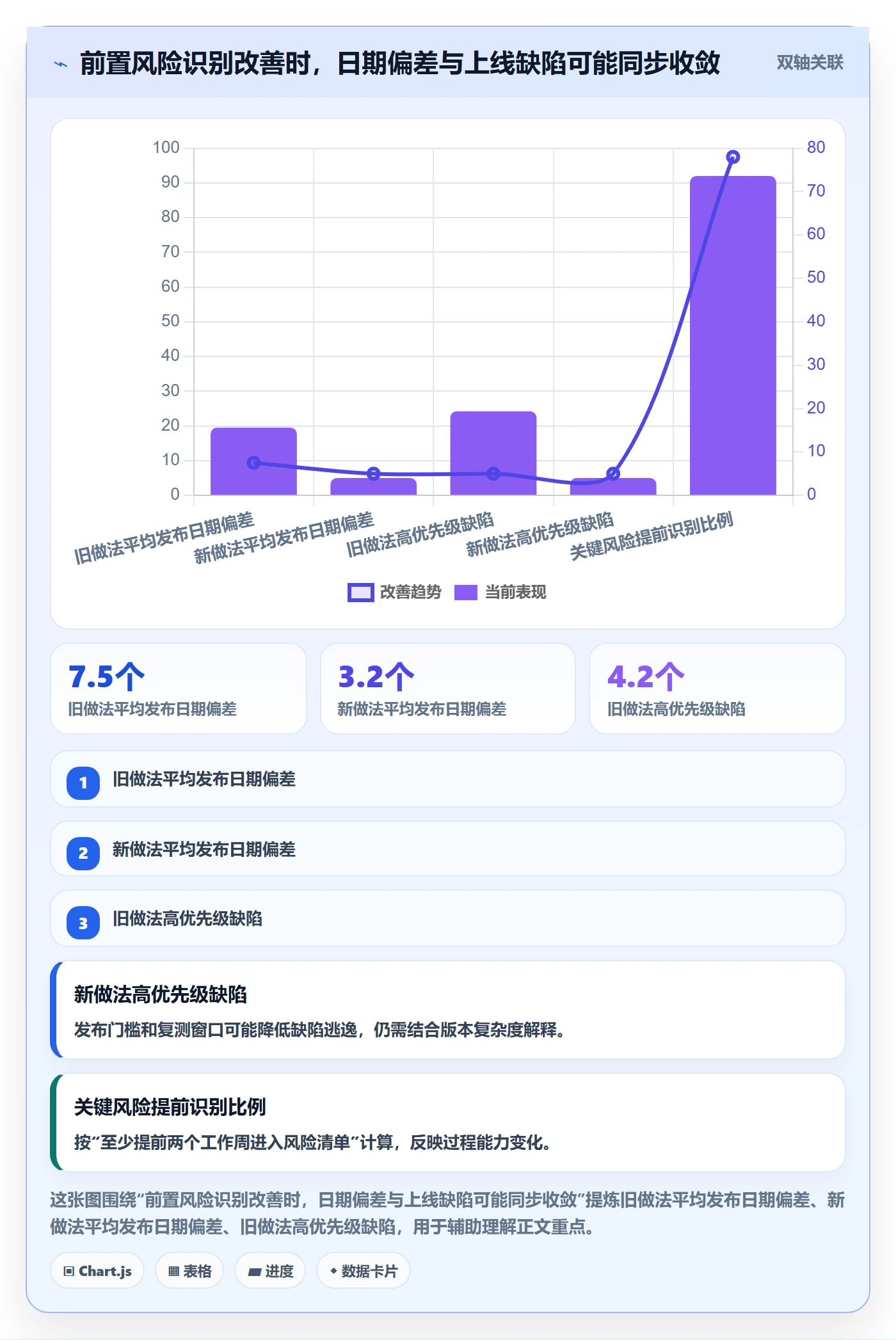Screen dimensions: 896x1340
Task: Open the 7.5个 stat card
Action: pos(179,689)
